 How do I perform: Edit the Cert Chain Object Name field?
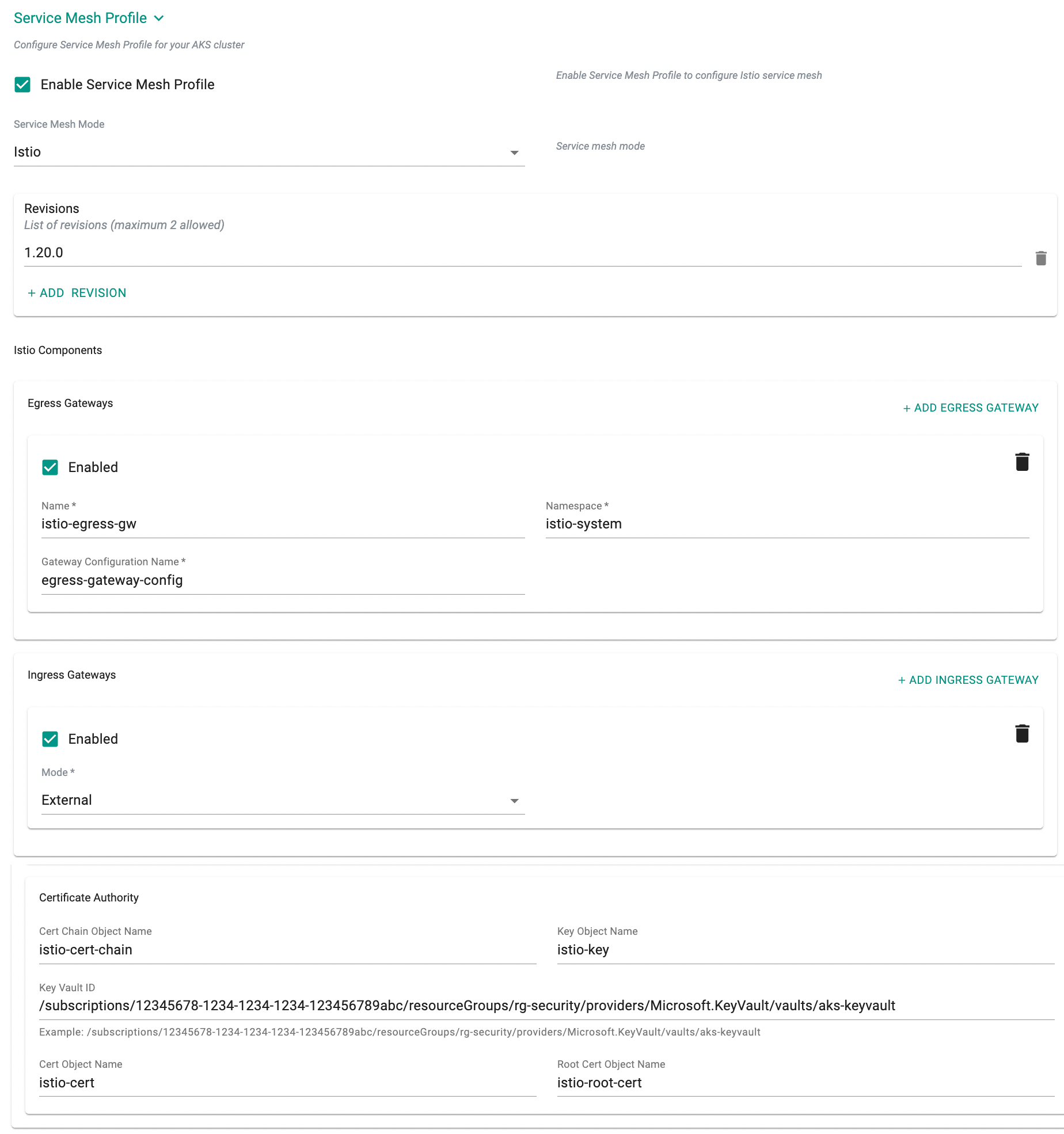click(287, 950)
